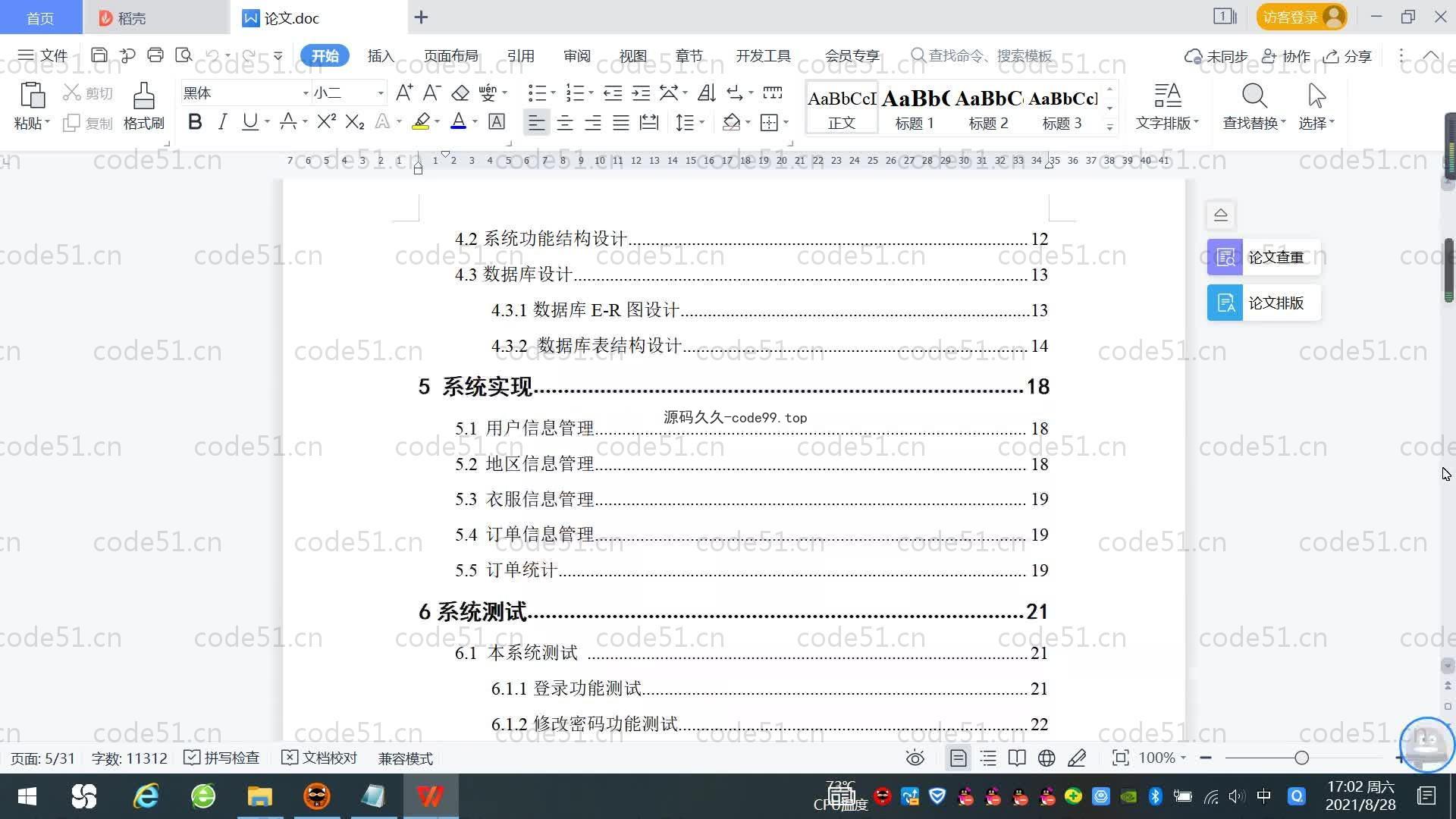1456x819 pixels.
Task: Toggle page view mode in status bar
Action: (959, 758)
